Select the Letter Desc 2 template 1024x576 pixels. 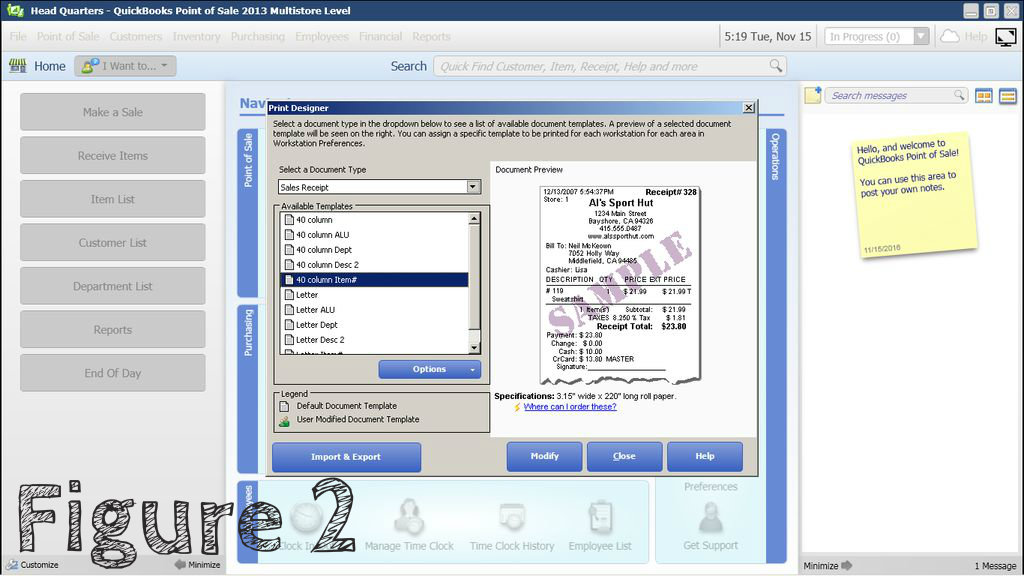point(374,340)
